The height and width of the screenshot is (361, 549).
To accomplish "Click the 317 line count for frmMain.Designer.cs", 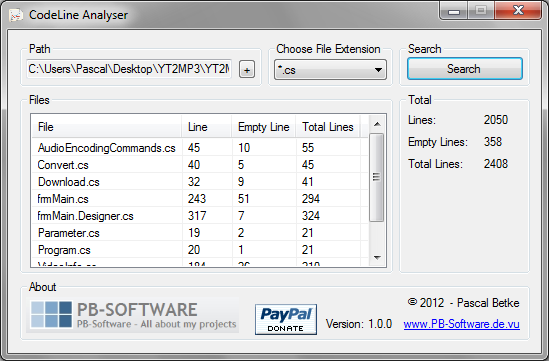I will click(197, 216).
